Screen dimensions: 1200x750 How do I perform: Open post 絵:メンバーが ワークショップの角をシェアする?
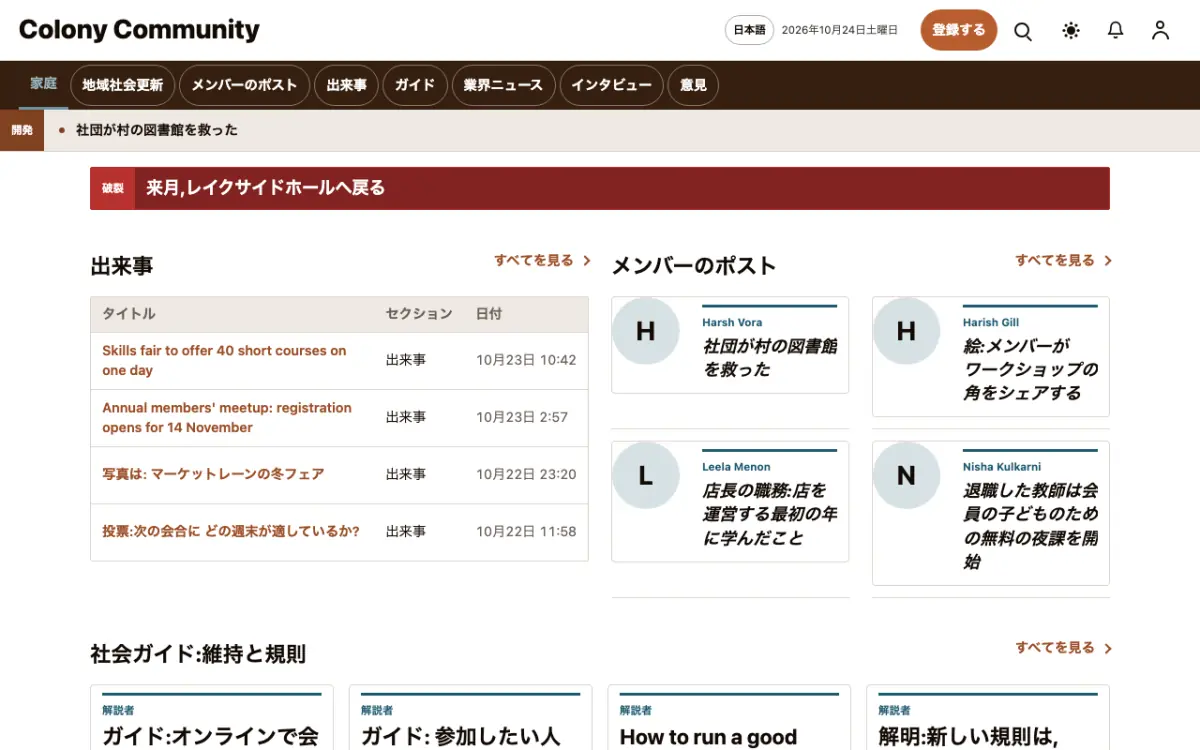coord(1030,369)
